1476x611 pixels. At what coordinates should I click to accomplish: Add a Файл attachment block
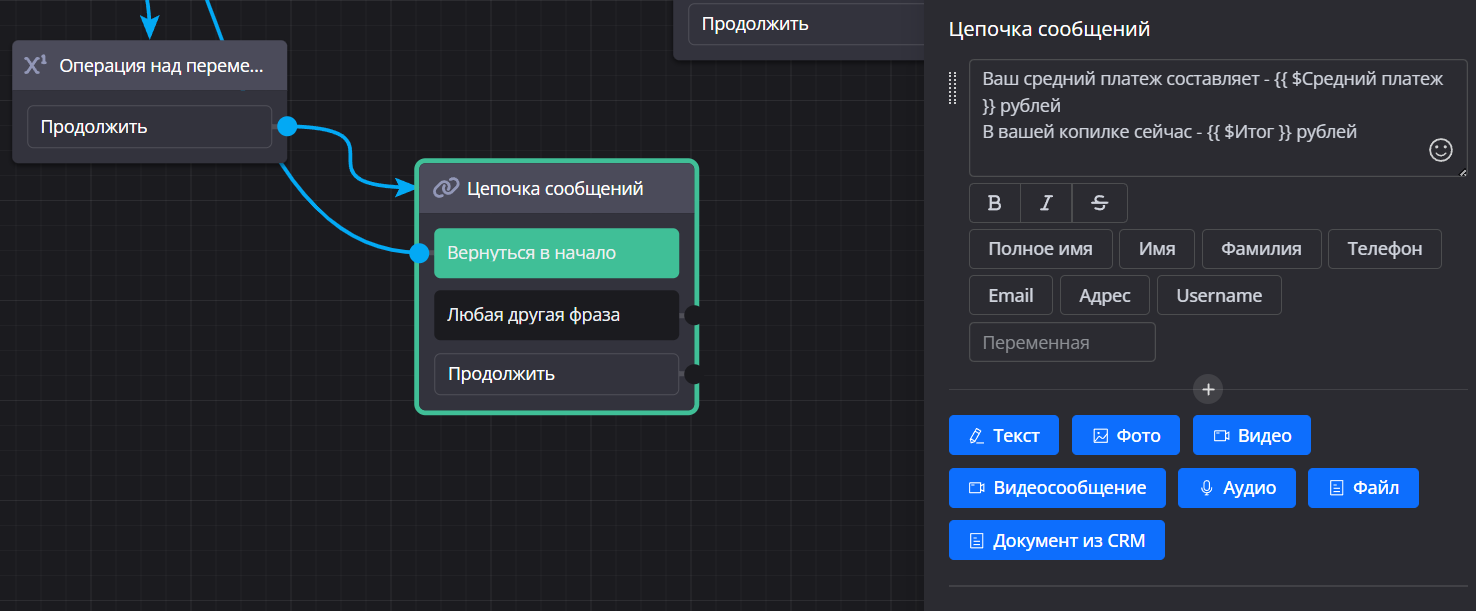pyautogui.click(x=1363, y=488)
